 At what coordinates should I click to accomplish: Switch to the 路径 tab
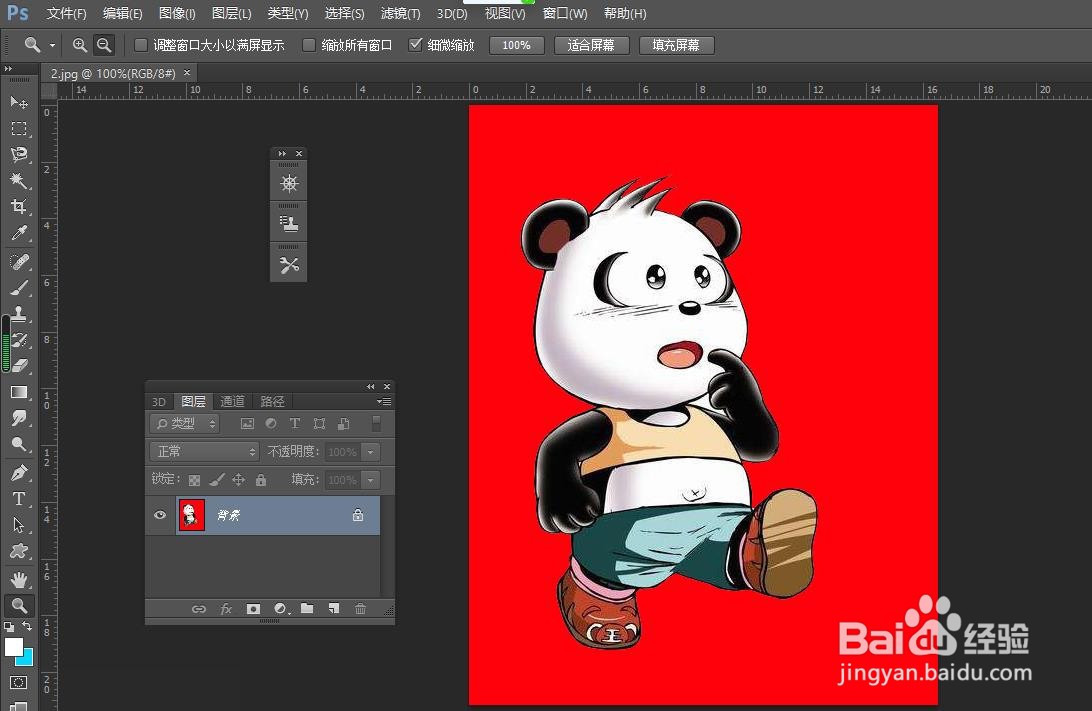tap(272, 401)
